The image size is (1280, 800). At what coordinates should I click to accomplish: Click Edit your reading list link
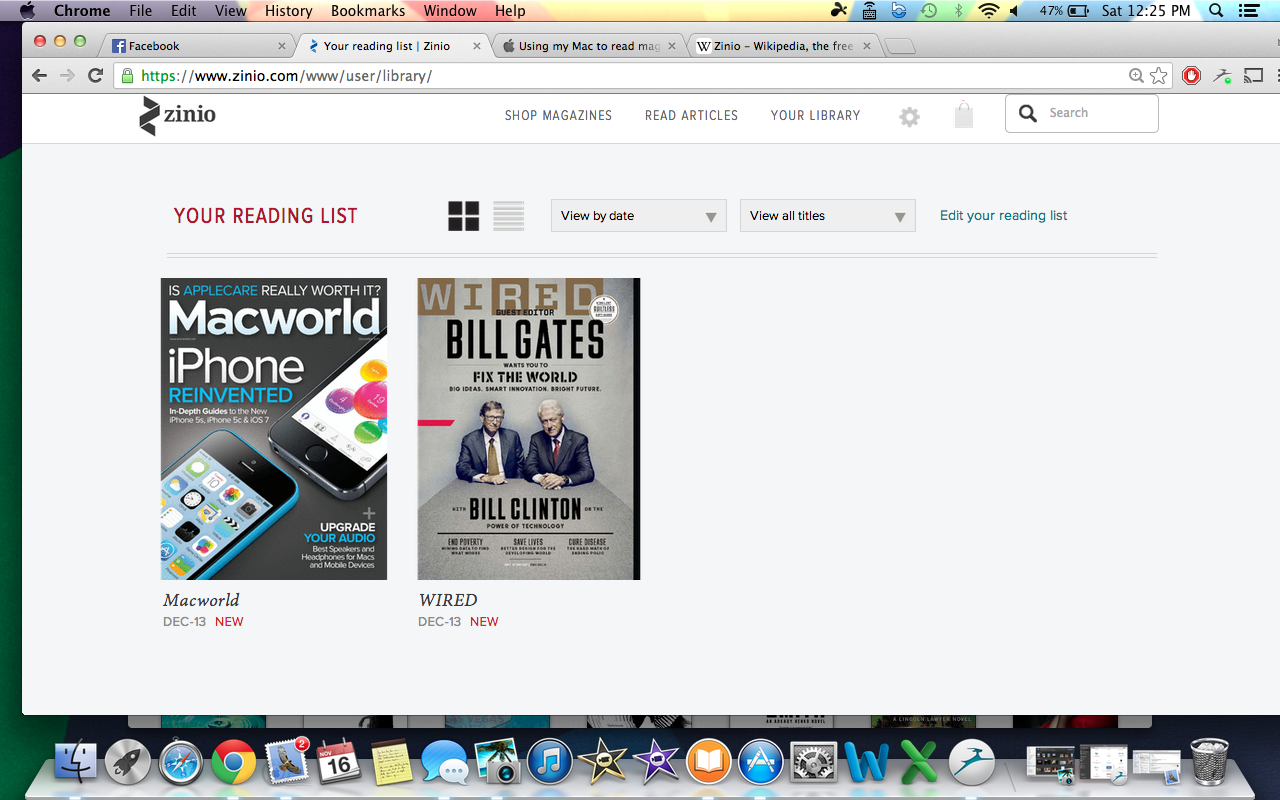coord(1003,216)
